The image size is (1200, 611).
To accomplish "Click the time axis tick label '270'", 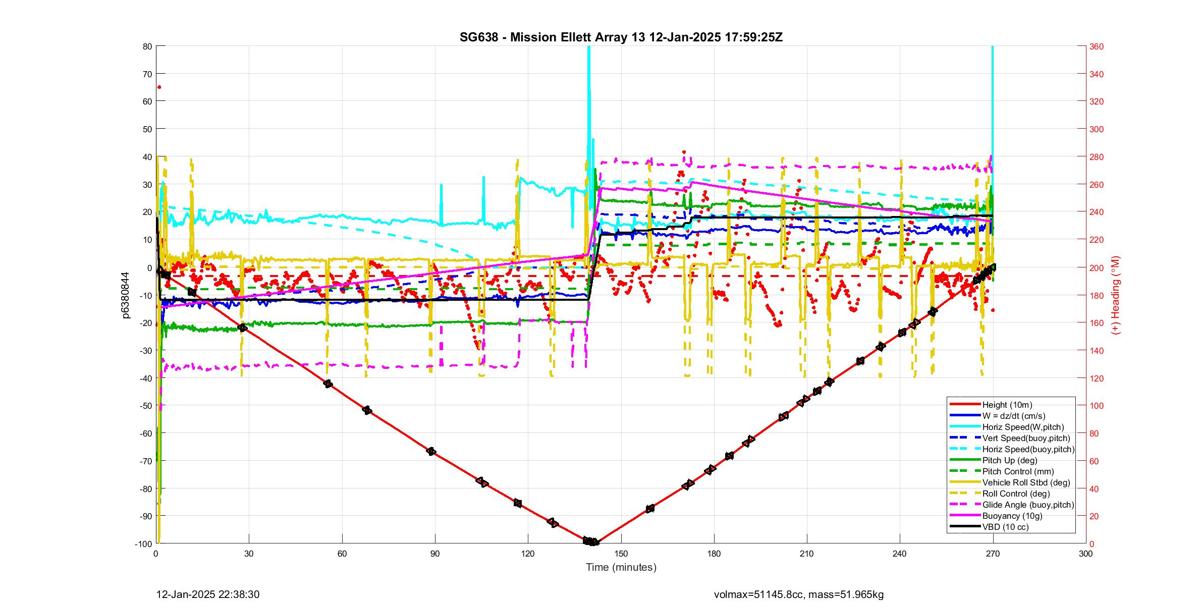I will tap(993, 553).
